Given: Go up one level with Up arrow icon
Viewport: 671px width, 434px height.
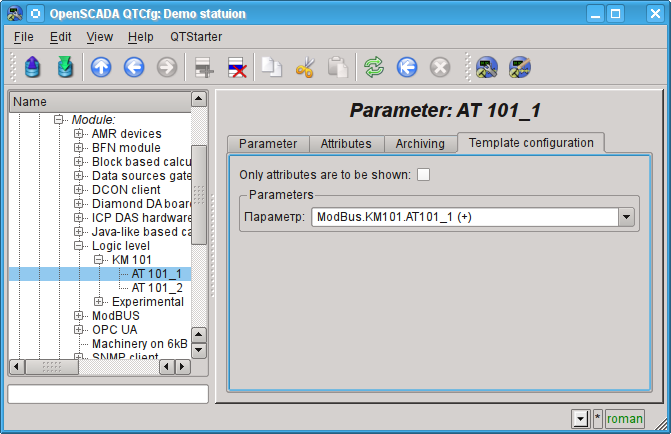Looking at the screenshot, I should point(101,67).
